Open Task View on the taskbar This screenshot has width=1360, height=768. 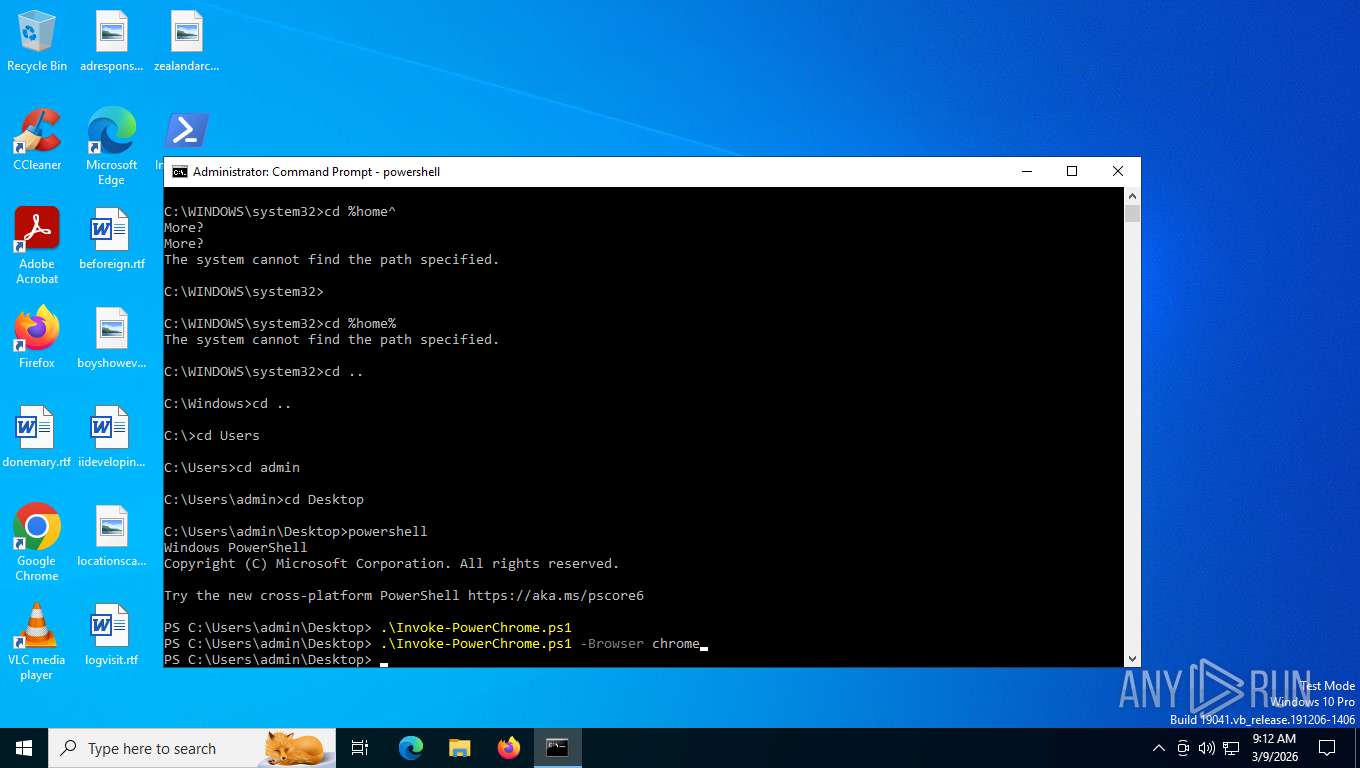(x=360, y=748)
